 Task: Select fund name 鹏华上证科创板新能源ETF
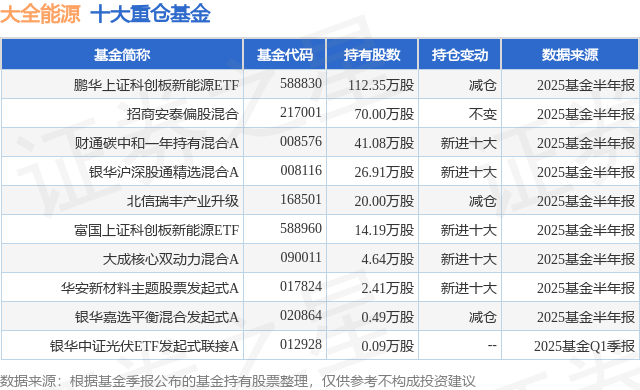pos(156,85)
